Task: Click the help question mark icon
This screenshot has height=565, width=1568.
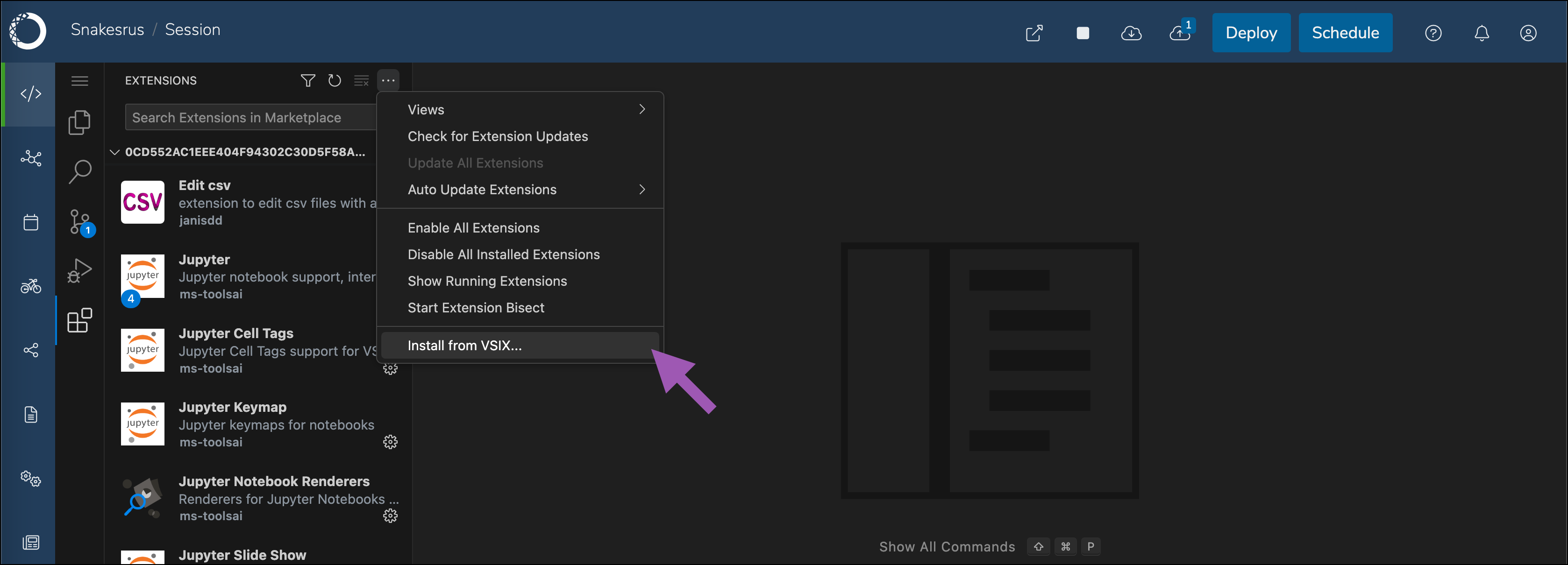Action: [x=1433, y=33]
